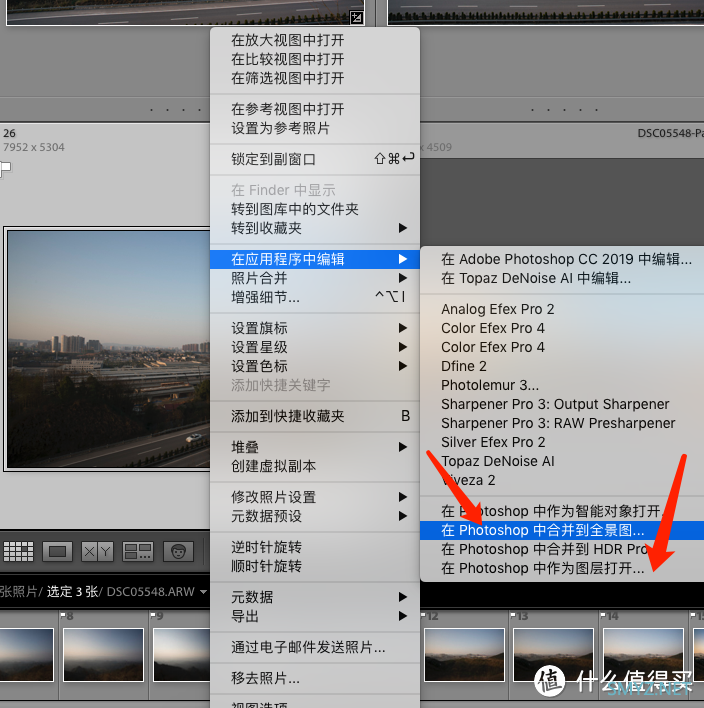Choose 在放大视图中打开
The height and width of the screenshot is (708, 704).
pyautogui.click(x=315, y=40)
